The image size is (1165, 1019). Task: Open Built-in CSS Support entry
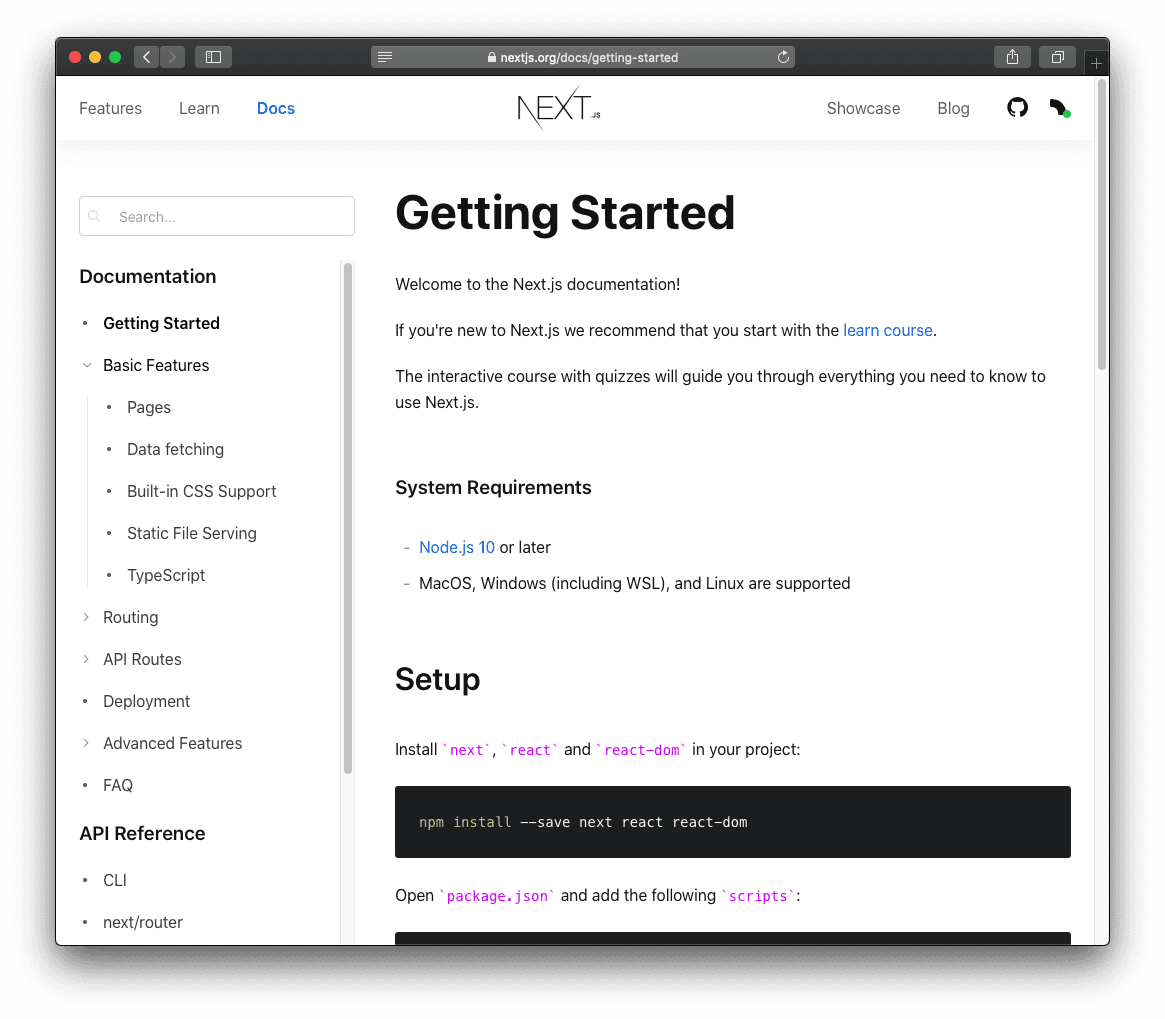201,491
